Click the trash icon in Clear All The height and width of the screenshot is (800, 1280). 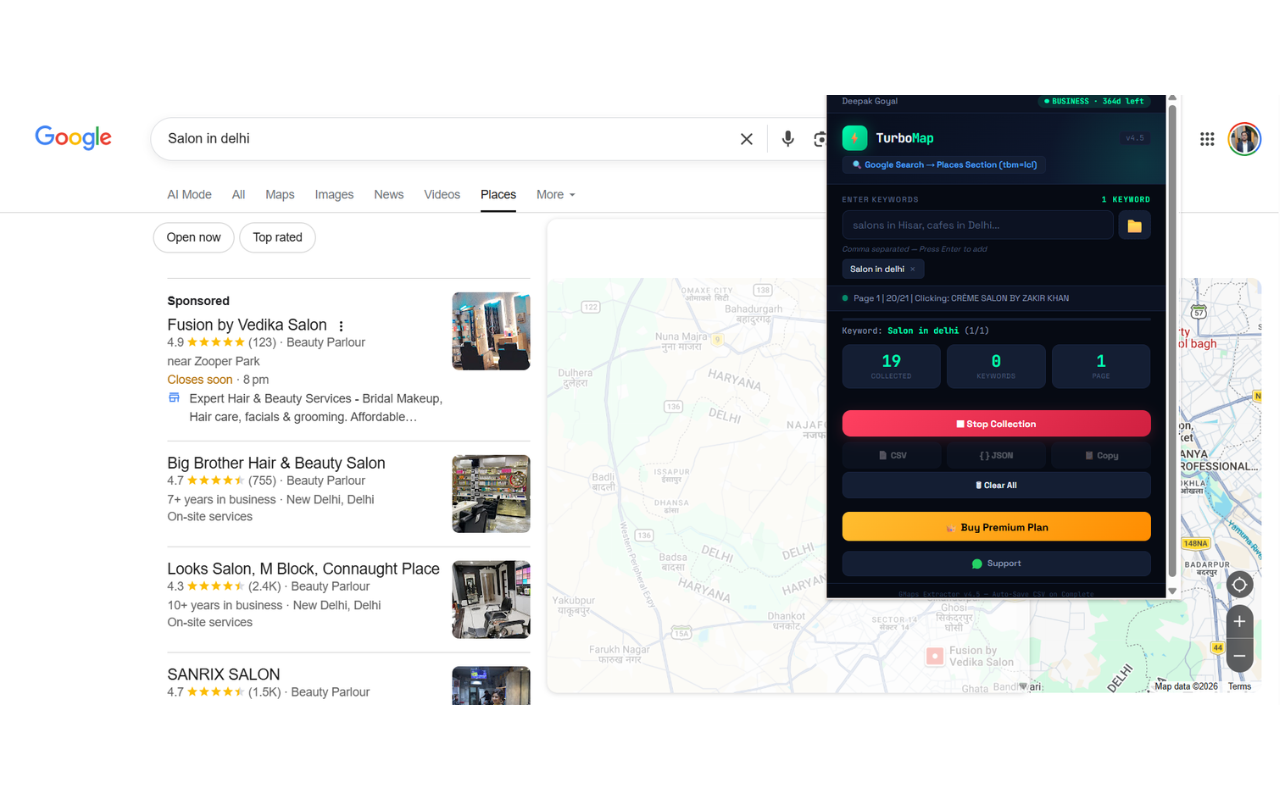[x=979, y=485]
